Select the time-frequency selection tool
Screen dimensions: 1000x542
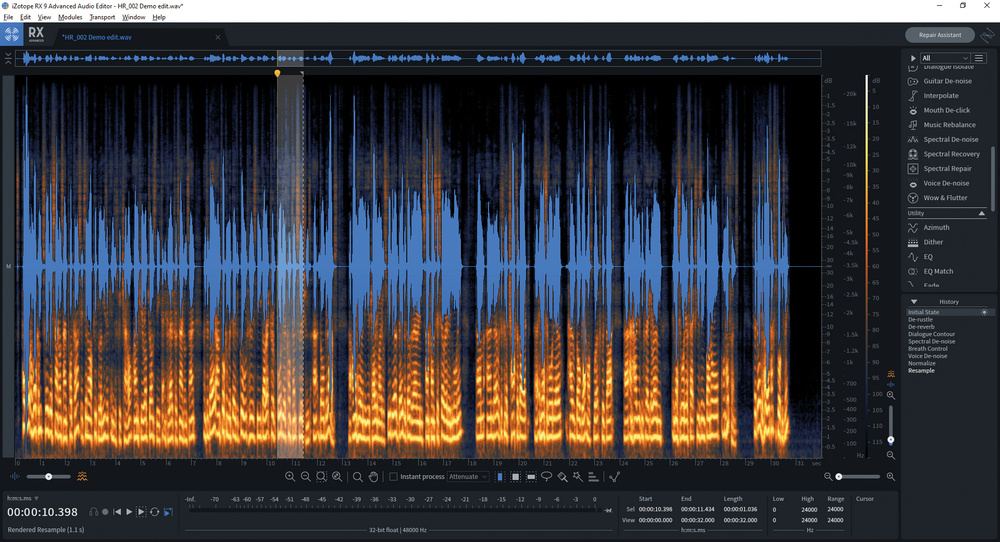click(515, 477)
